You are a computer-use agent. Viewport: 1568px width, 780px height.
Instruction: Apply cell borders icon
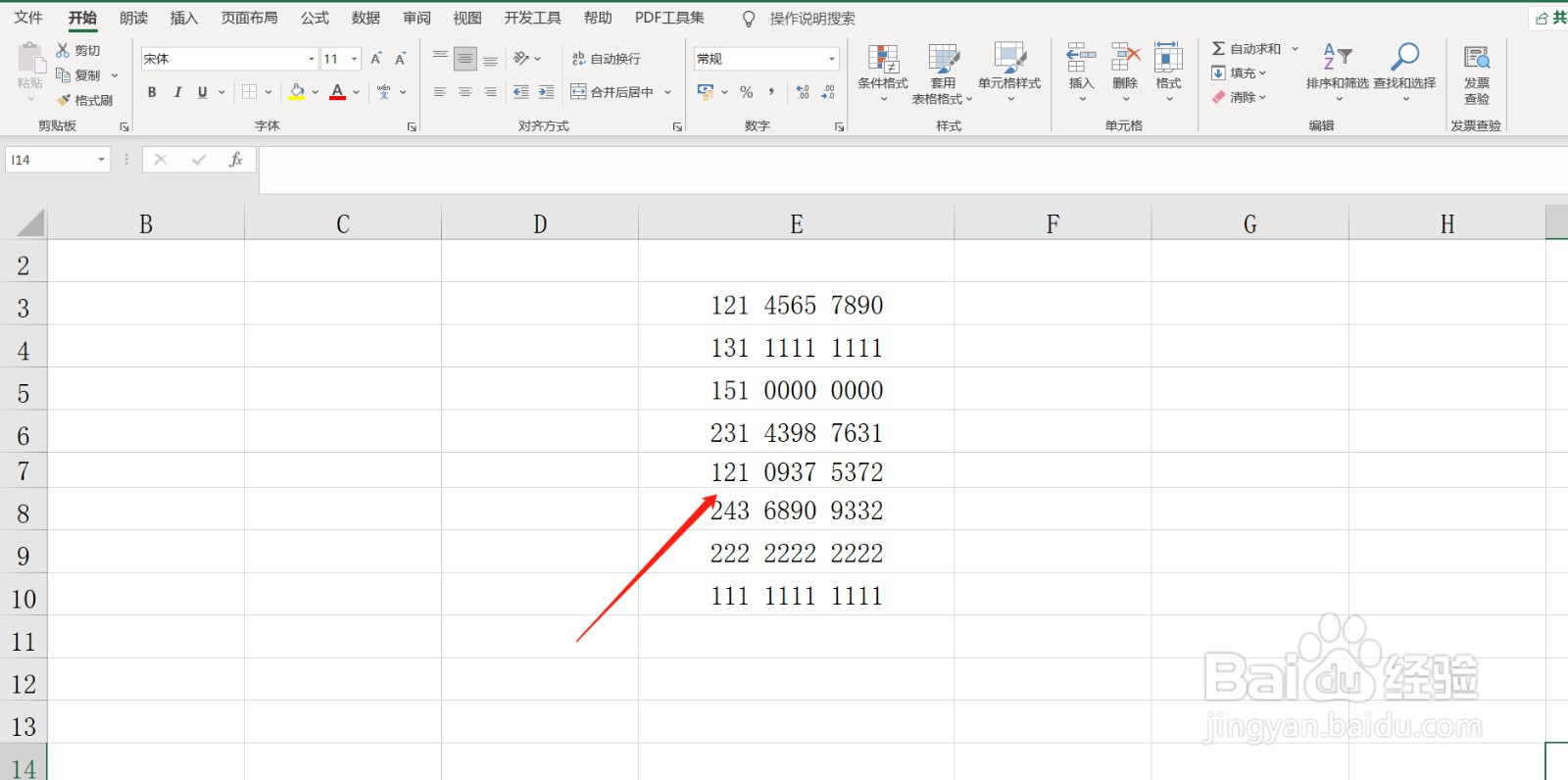(250, 92)
